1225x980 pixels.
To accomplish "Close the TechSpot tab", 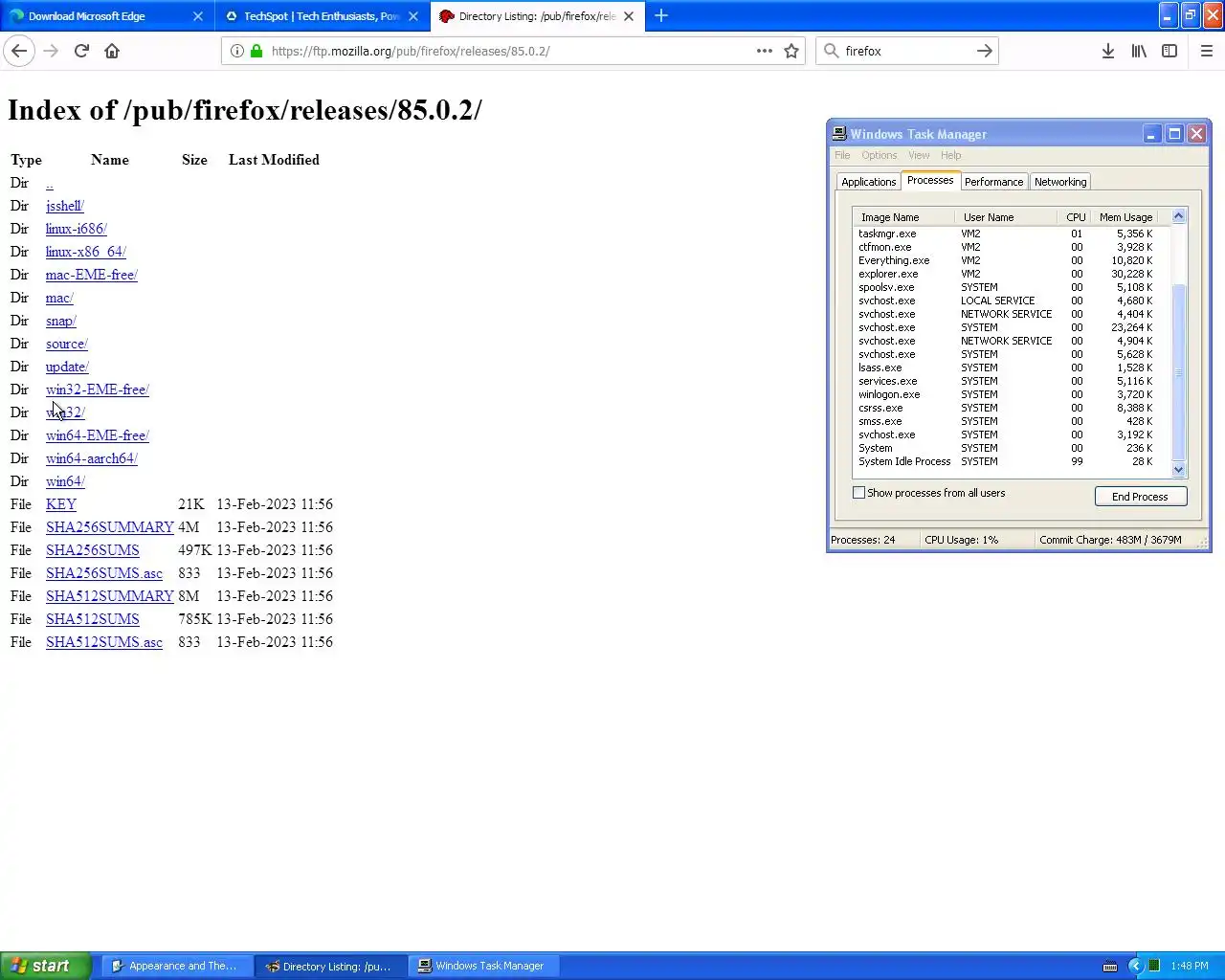I will tap(413, 16).
